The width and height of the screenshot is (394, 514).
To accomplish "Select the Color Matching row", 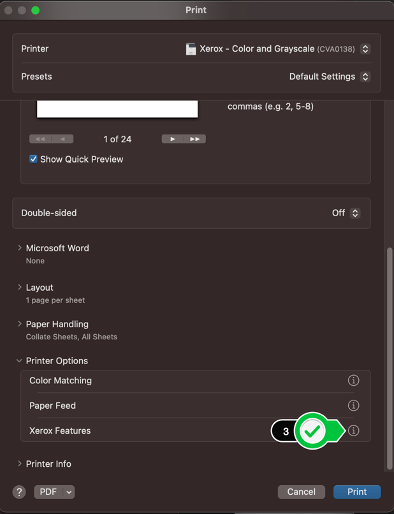I will tap(195, 380).
